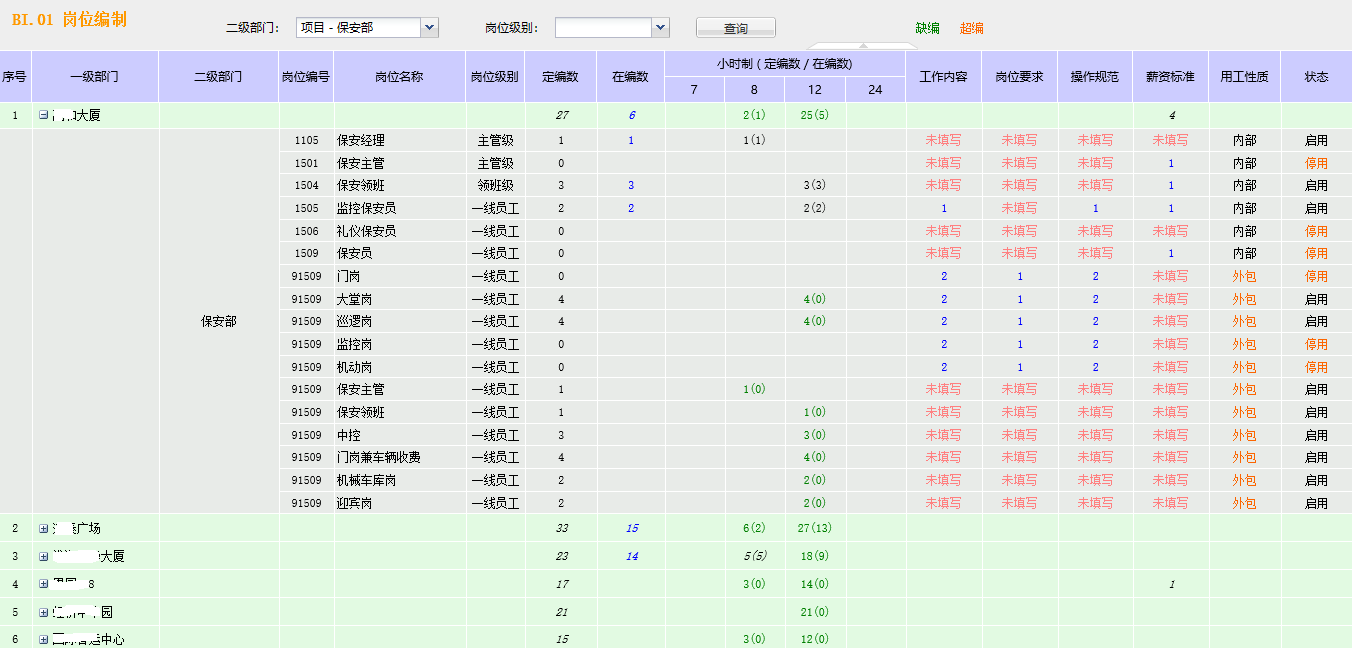
Task: Click the plus icon in row 4
Action: 43,584
